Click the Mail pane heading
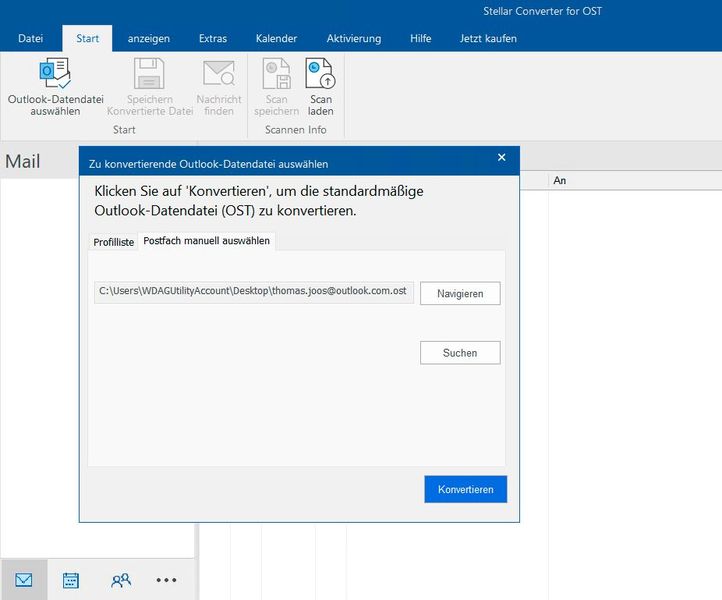This screenshot has height=600, width=722. coord(23,161)
